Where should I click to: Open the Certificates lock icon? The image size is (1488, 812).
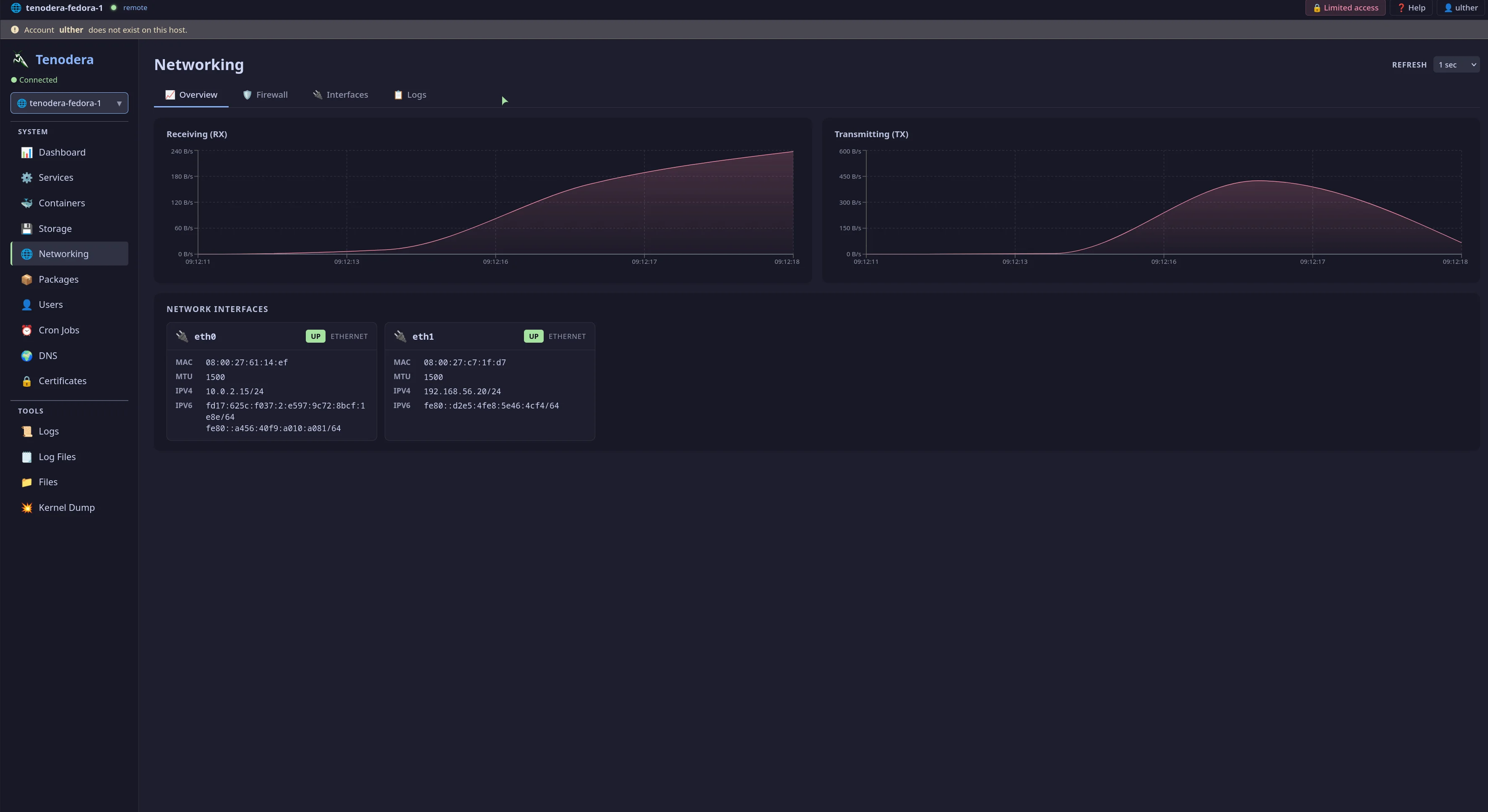[26, 381]
